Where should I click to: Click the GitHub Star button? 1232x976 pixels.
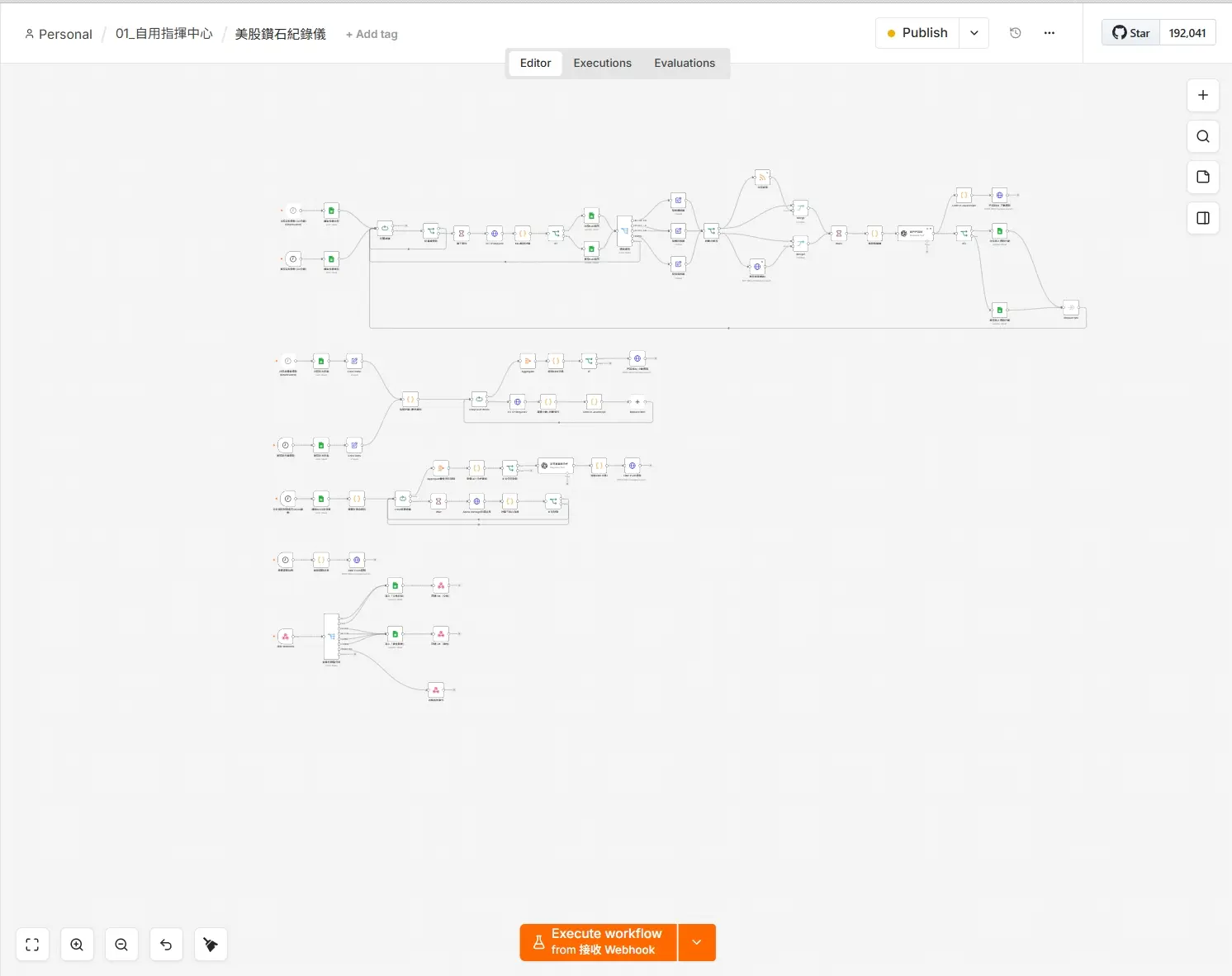coord(1131,33)
